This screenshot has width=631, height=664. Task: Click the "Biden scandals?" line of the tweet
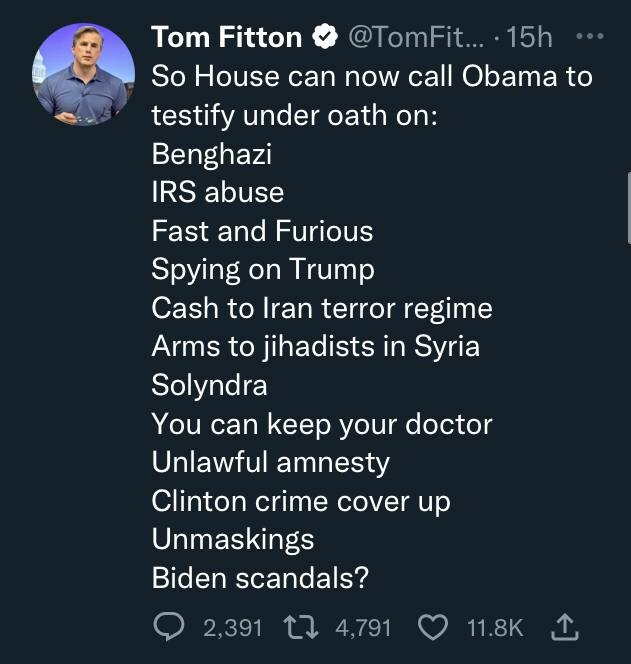point(260,578)
